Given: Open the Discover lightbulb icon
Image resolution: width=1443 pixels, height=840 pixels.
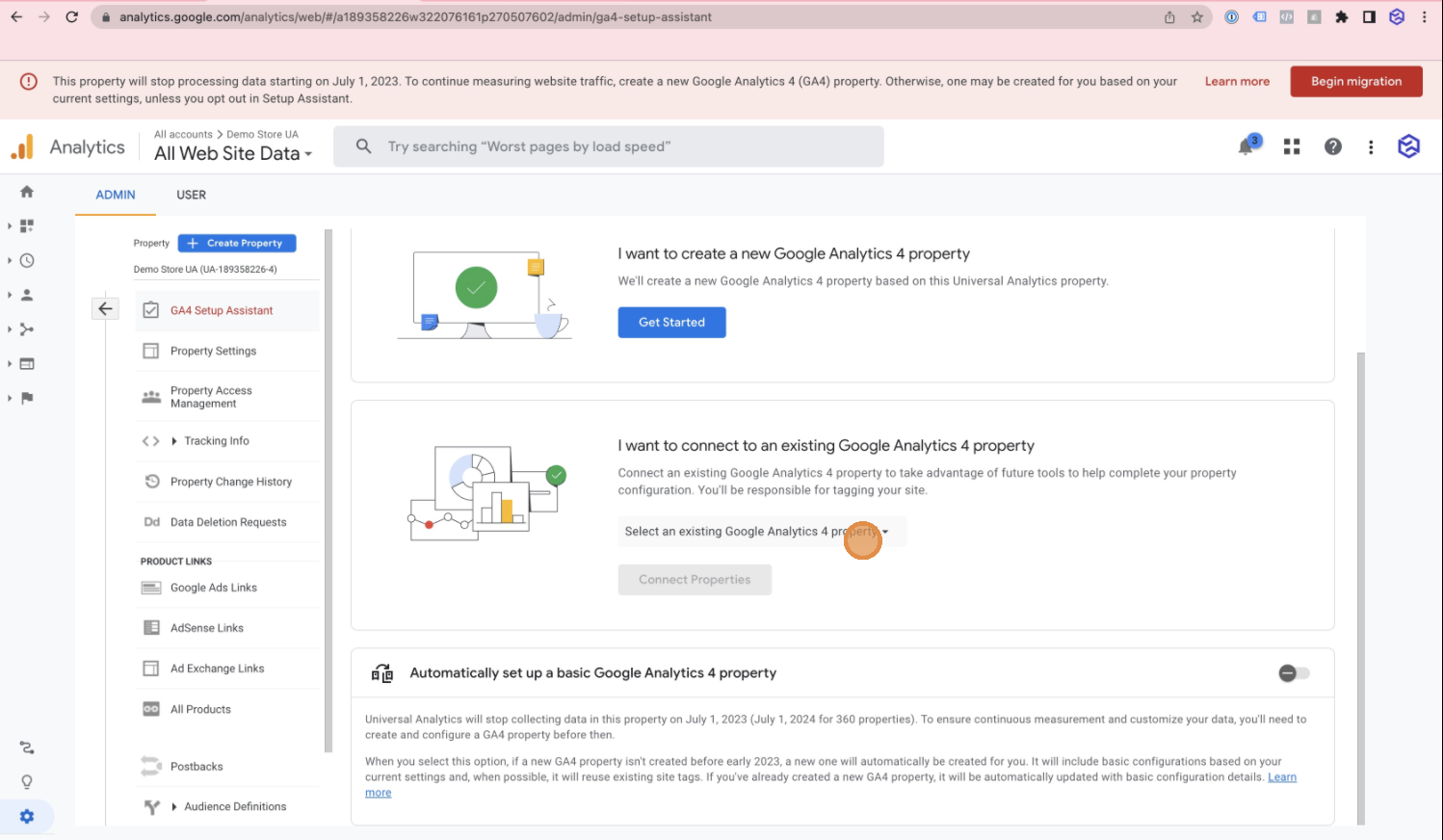Looking at the screenshot, I should click(27, 781).
